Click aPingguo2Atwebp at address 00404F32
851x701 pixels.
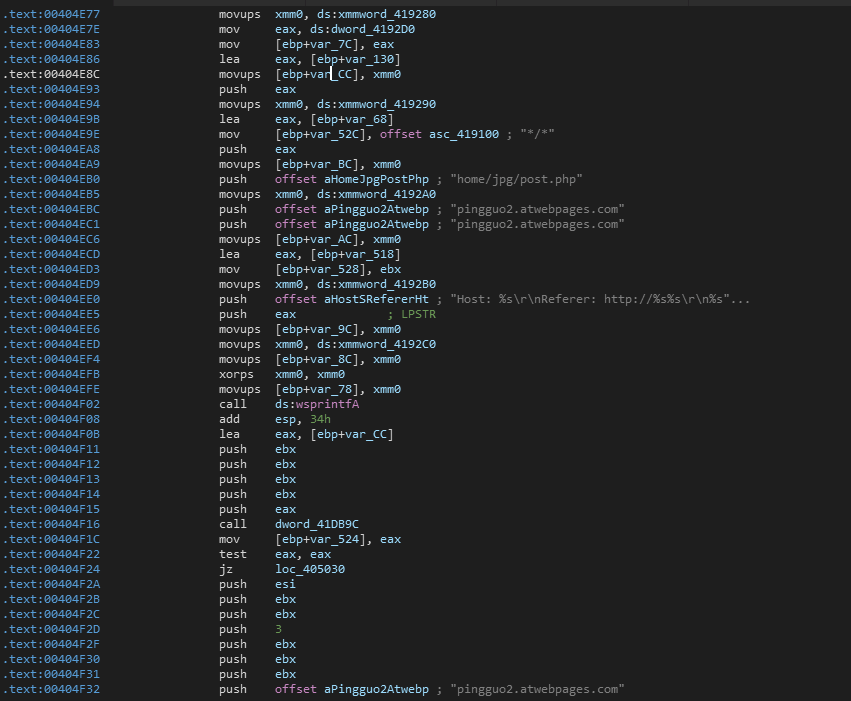pyautogui.click(x=376, y=690)
